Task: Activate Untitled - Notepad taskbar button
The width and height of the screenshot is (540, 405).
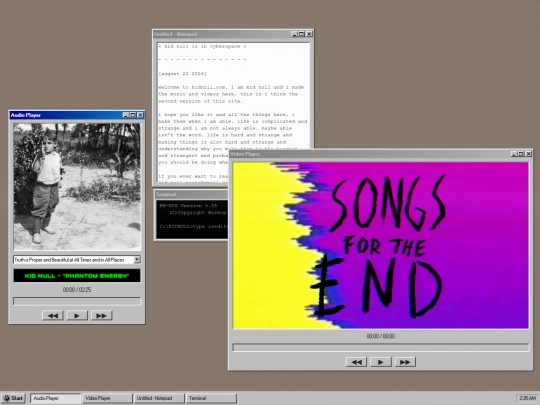Action: click(159, 398)
